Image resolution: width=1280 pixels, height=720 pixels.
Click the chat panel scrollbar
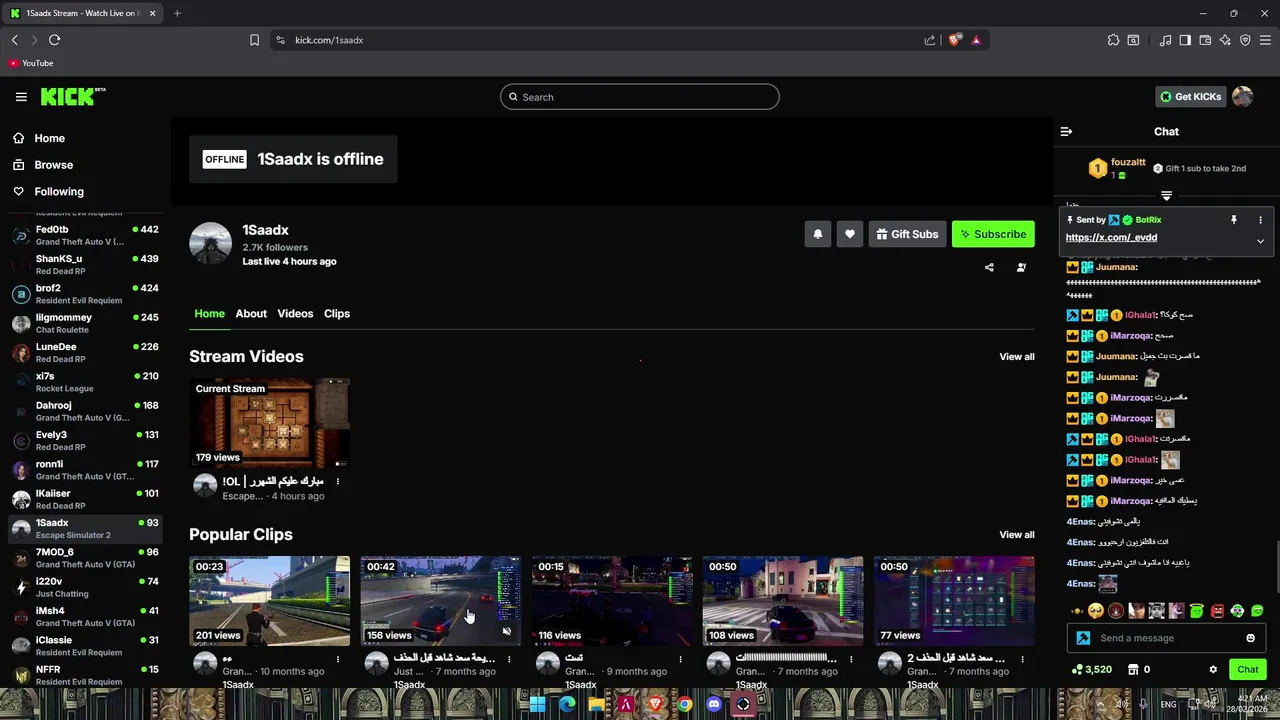tap(1276, 567)
